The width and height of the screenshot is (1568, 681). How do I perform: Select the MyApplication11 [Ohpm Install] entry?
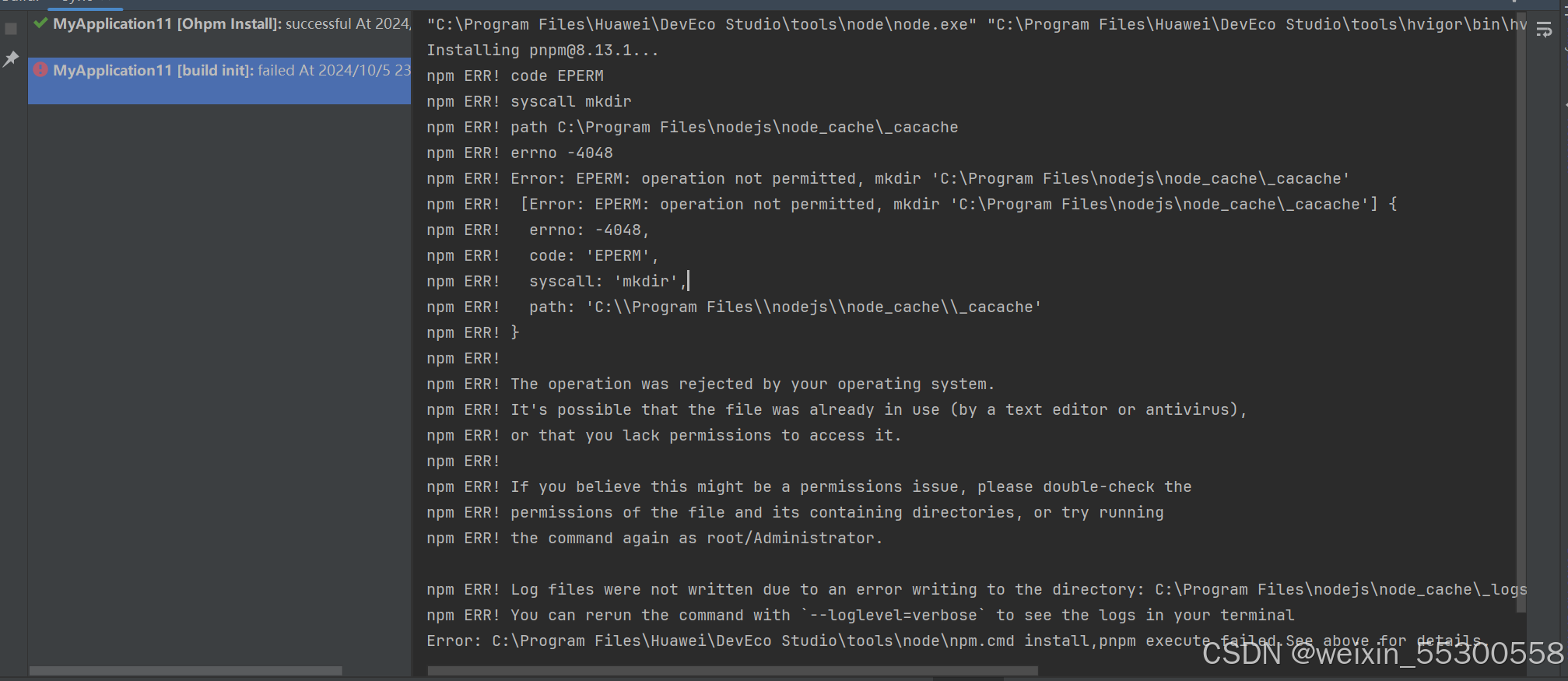click(x=220, y=24)
